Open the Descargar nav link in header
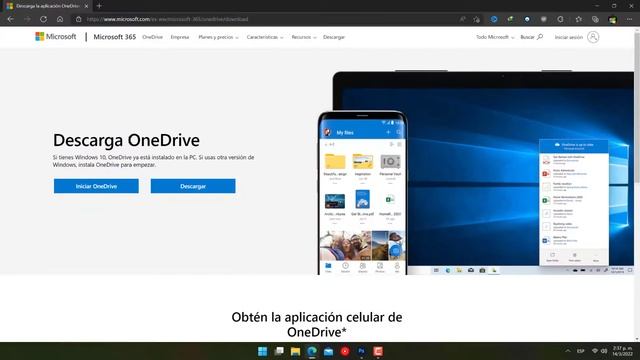Viewport: 640px width, 360px height. click(334, 37)
